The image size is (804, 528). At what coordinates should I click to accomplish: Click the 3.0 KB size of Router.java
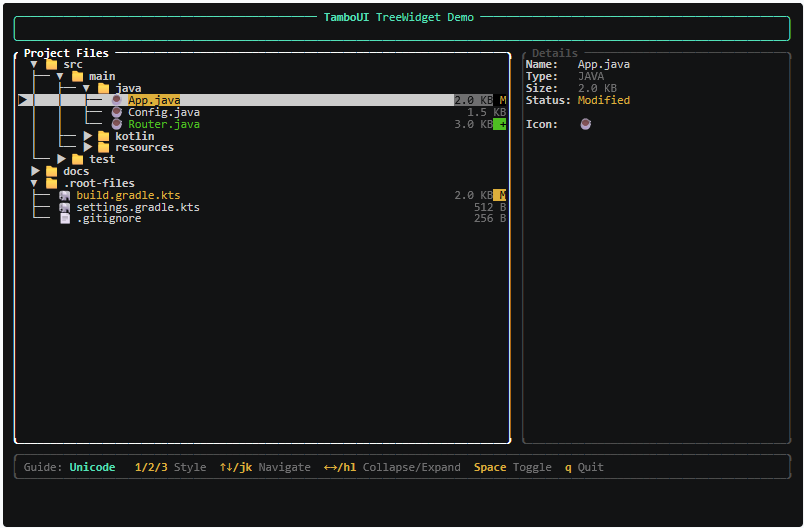473,124
